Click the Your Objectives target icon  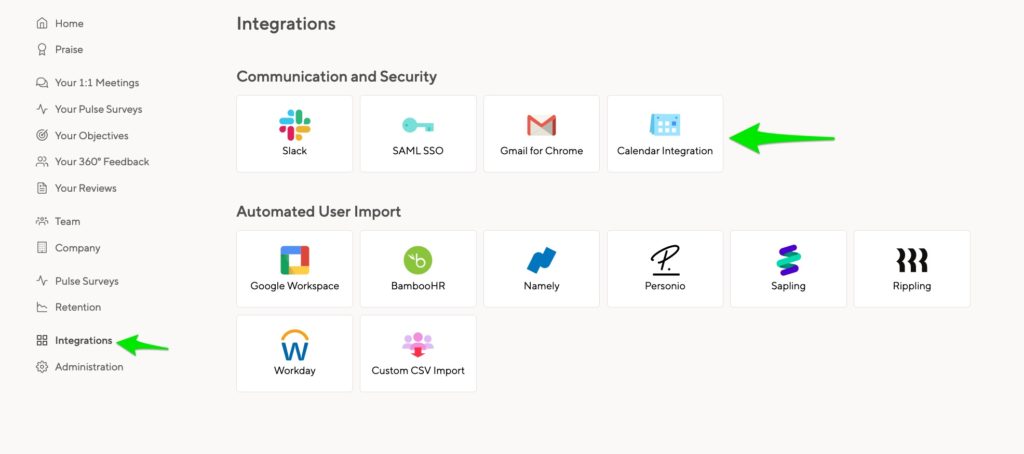click(42, 135)
